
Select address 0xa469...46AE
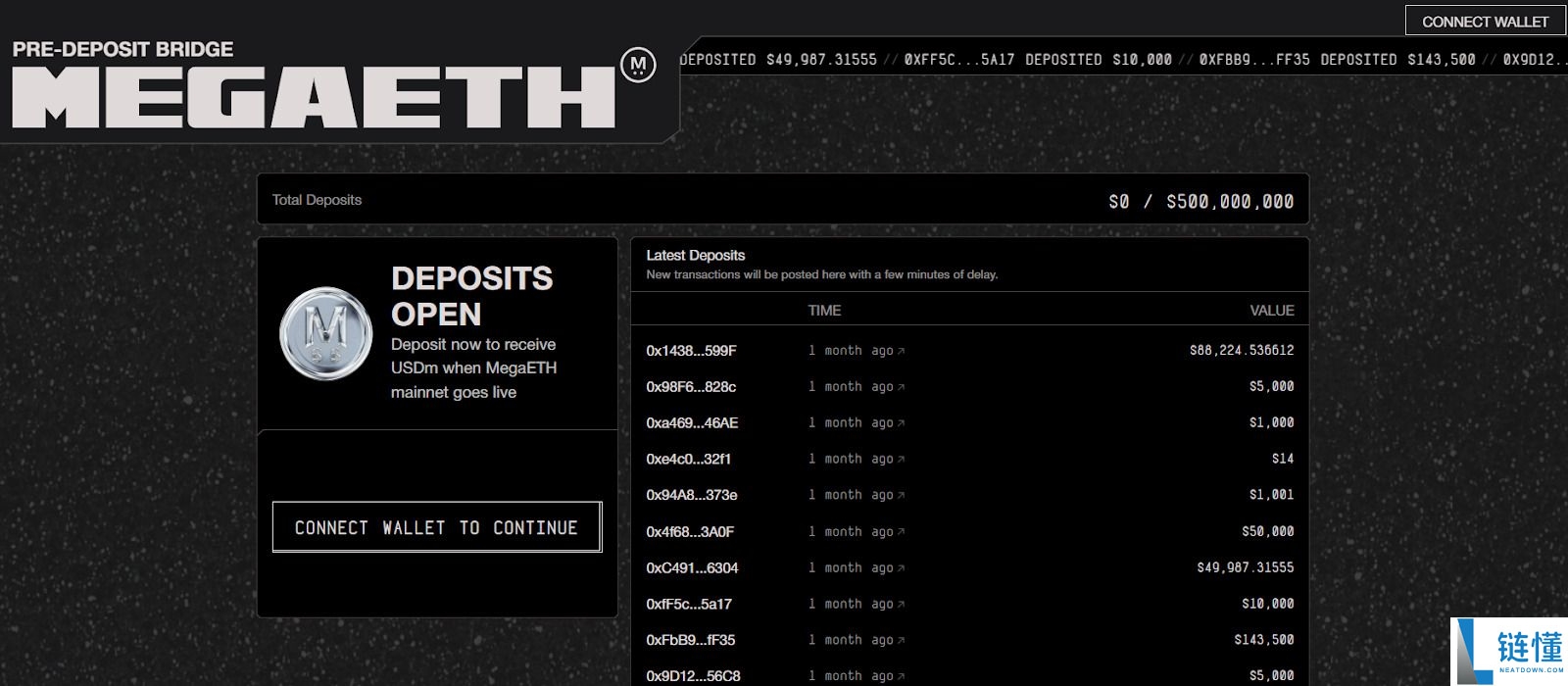pyautogui.click(x=692, y=423)
